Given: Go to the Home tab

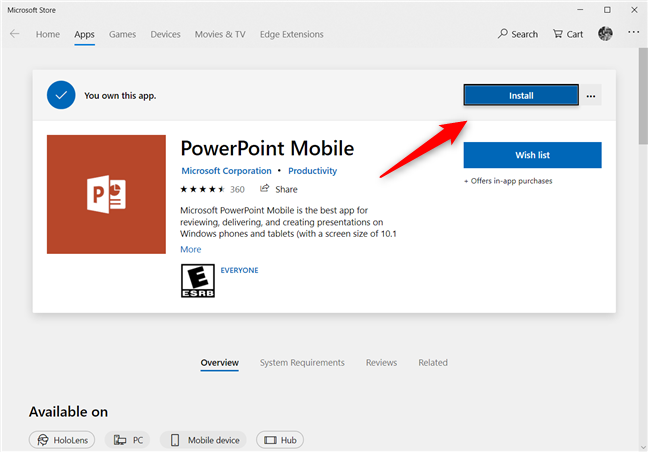Looking at the screenshot, I should pyautogui.click(x=48, y=34).
